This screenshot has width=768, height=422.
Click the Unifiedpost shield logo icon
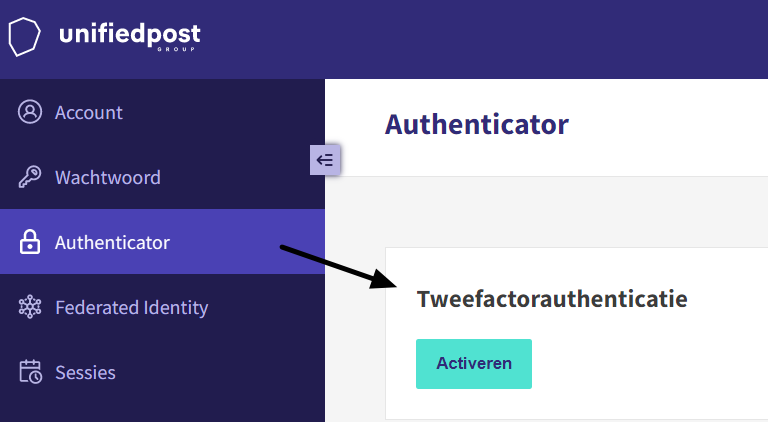click(24, 37)
